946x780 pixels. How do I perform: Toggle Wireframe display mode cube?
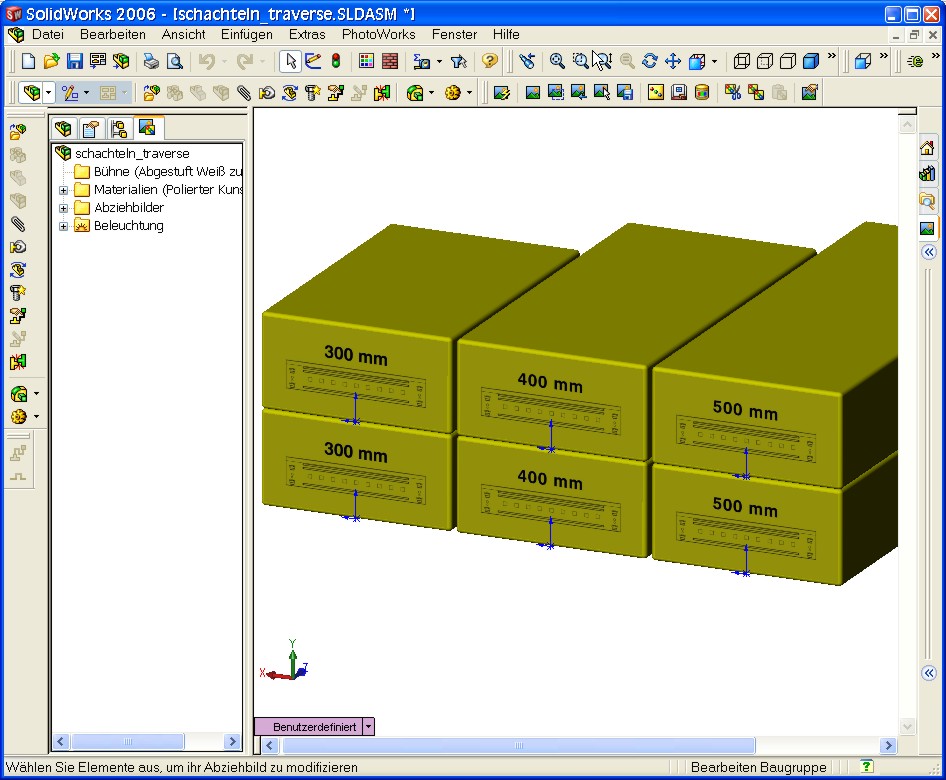coord(742,61)
